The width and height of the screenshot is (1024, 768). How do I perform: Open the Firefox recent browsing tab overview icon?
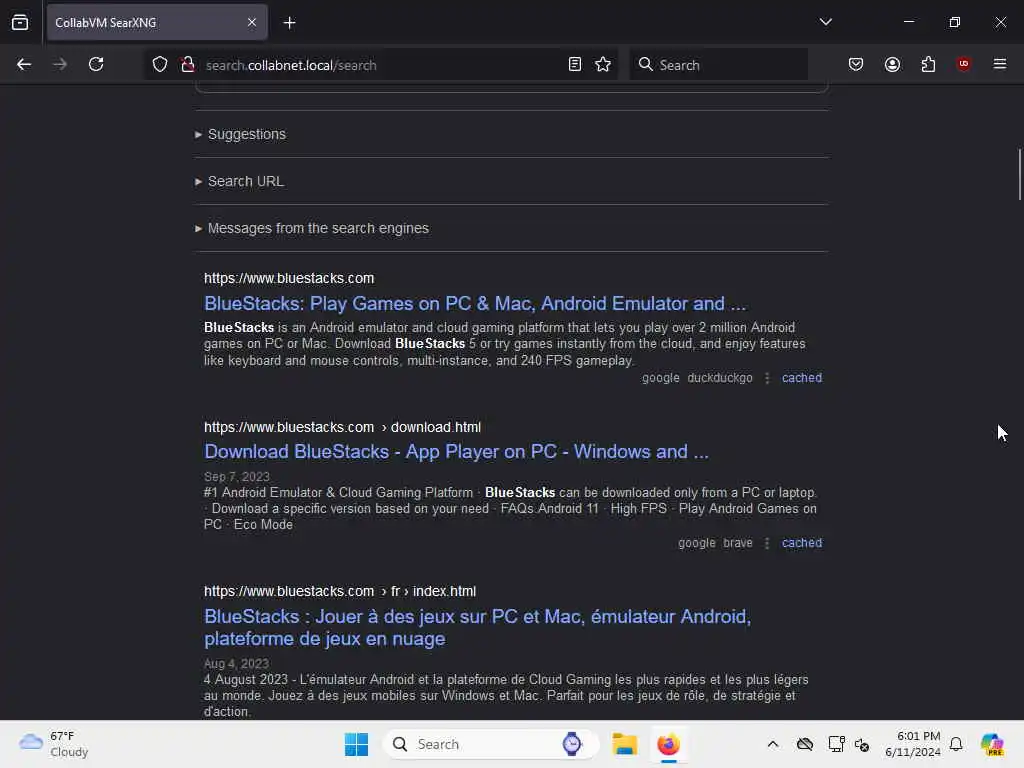click(x=20, y=23)
